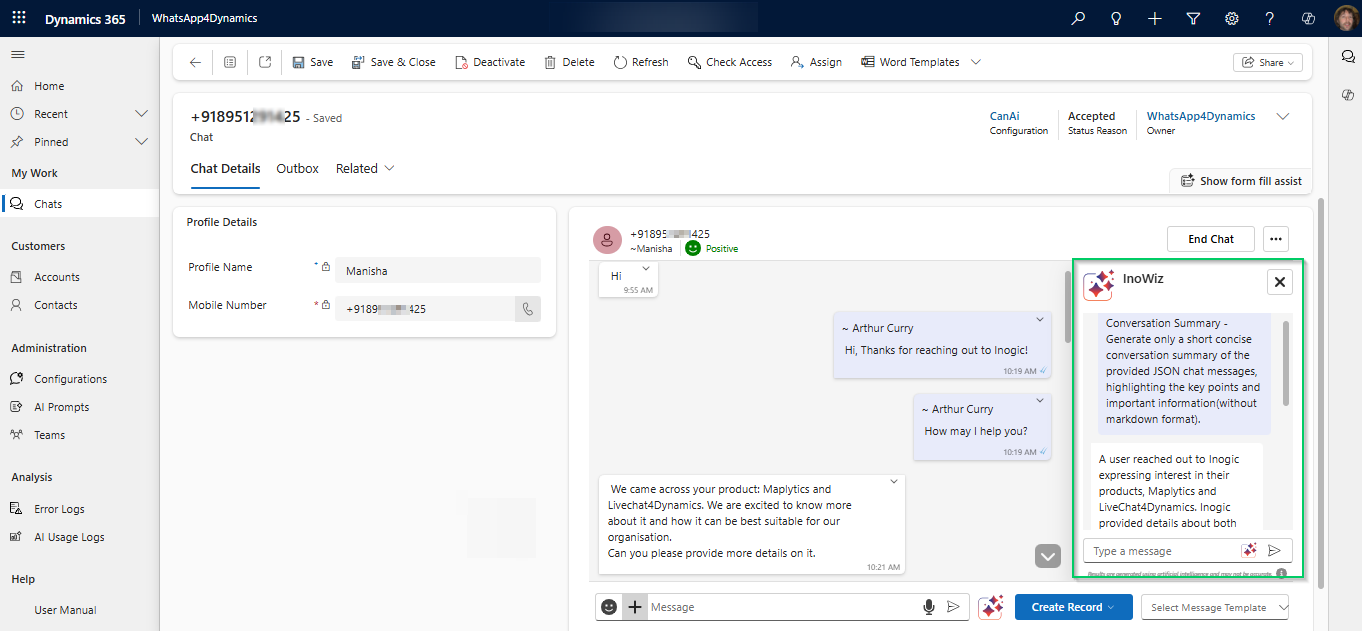Screen dimensions: 1362x631
Task: Switch to the Outbox tab
Action: (297, 169)
